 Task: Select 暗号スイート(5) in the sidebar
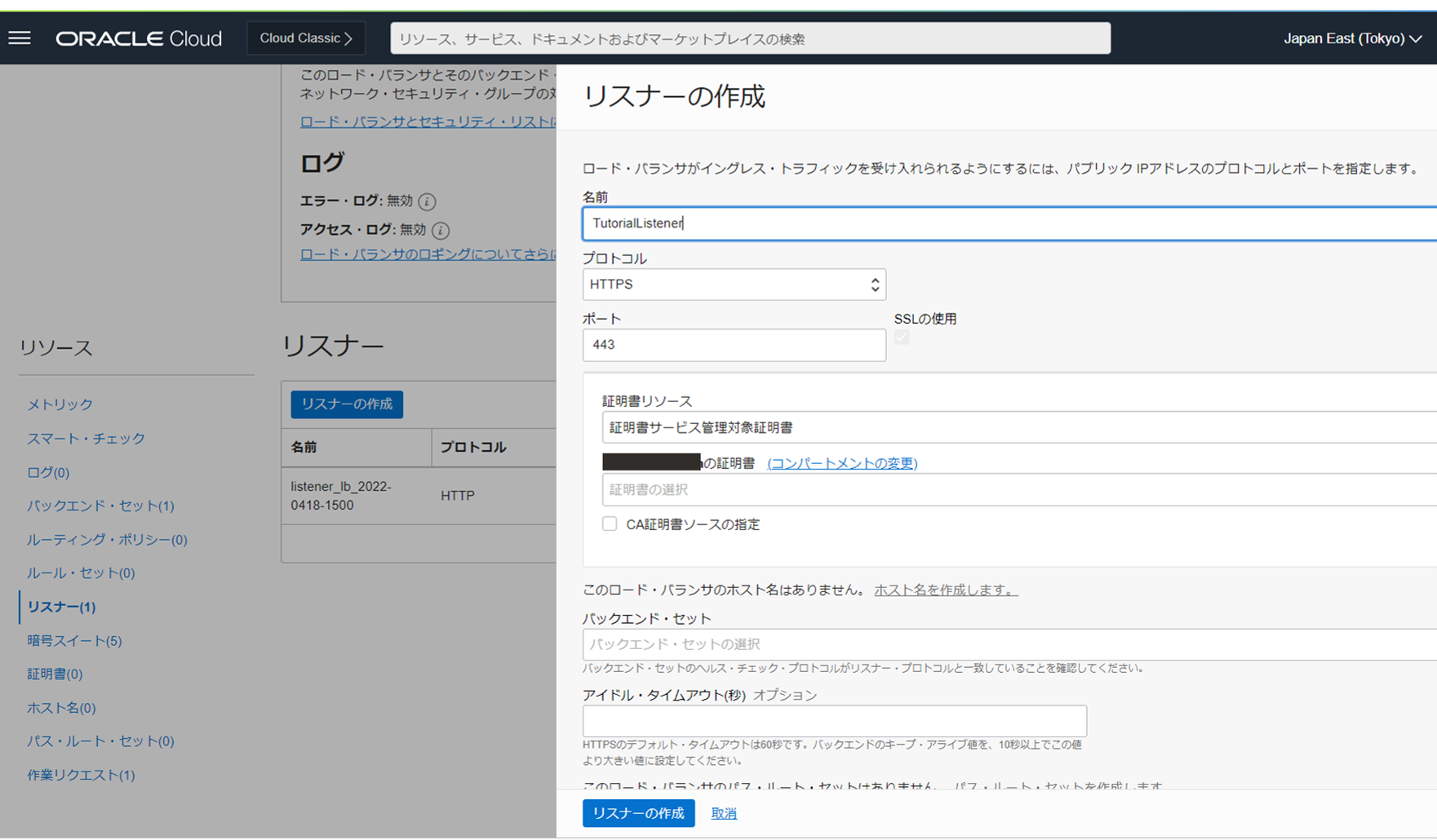[x=73, y=641]
